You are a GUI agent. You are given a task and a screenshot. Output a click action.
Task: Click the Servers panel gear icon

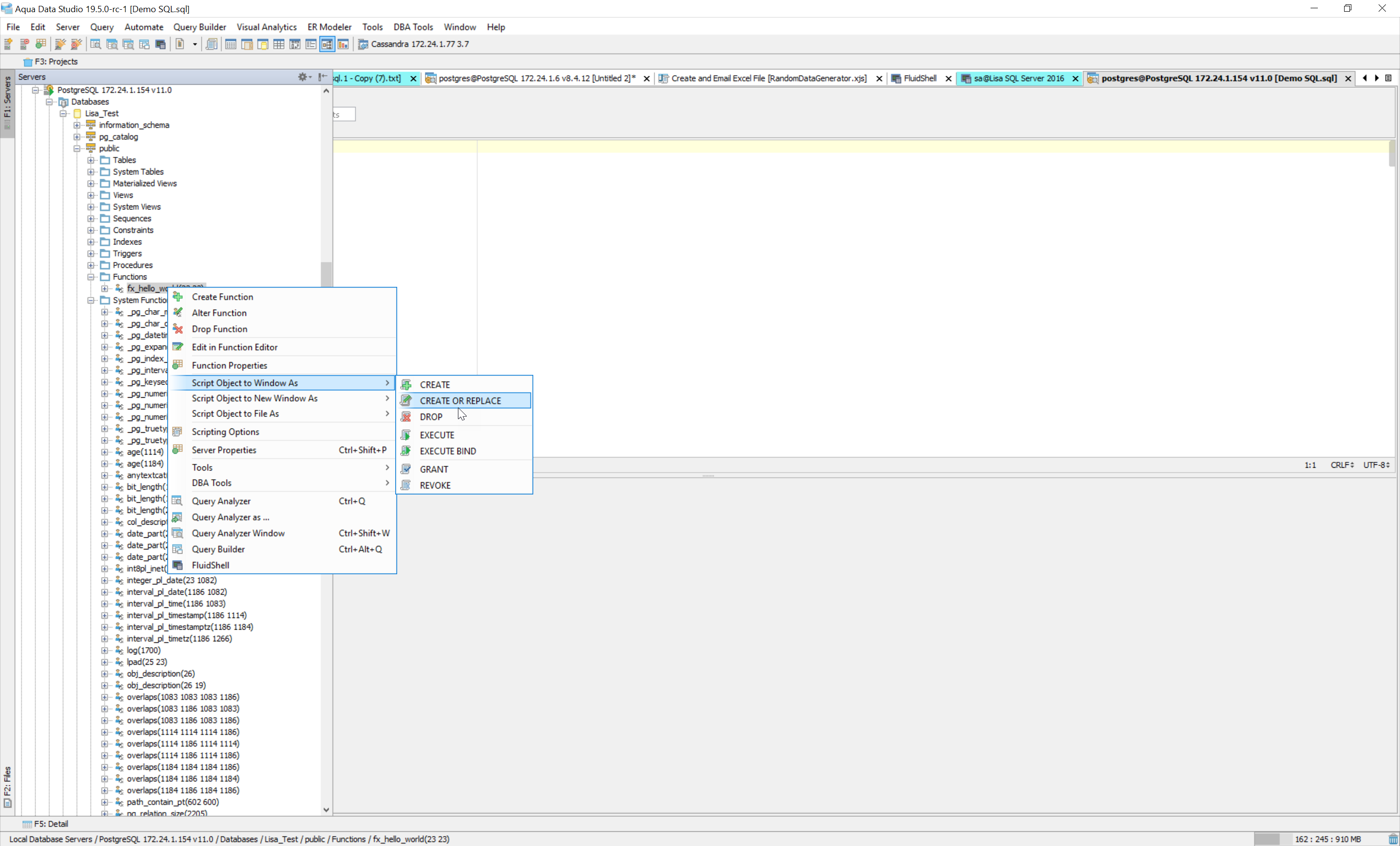click(x=303, y=77)
